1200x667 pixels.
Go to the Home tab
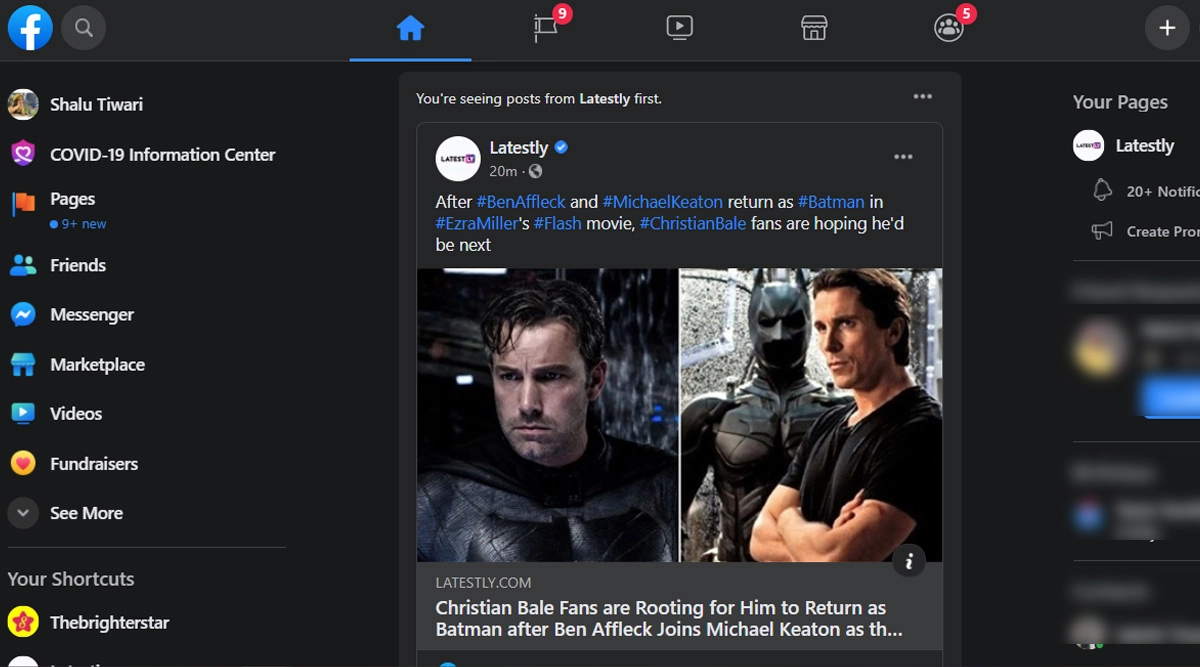point(410,29)
